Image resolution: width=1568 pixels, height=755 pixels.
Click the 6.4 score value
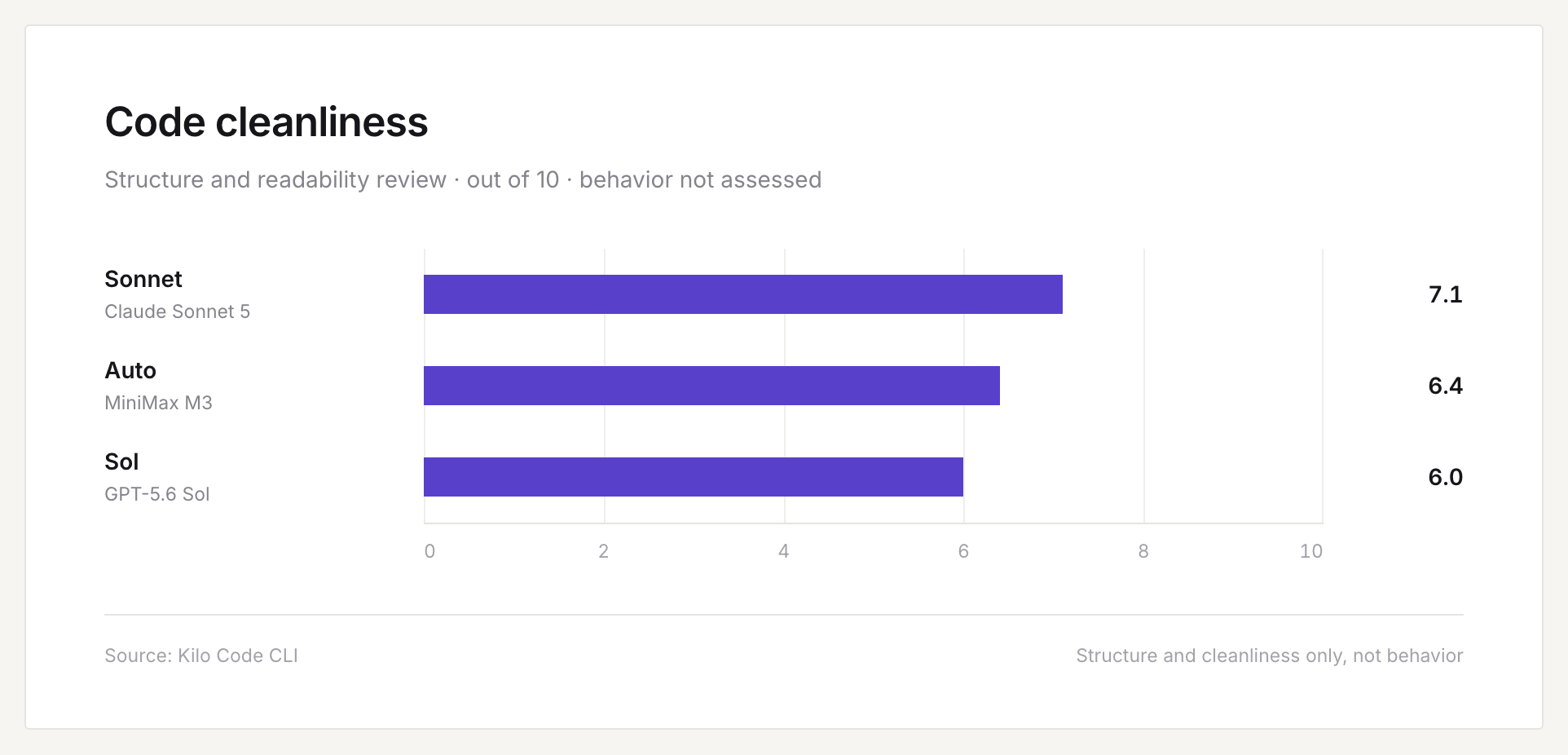click(1446, 386)
